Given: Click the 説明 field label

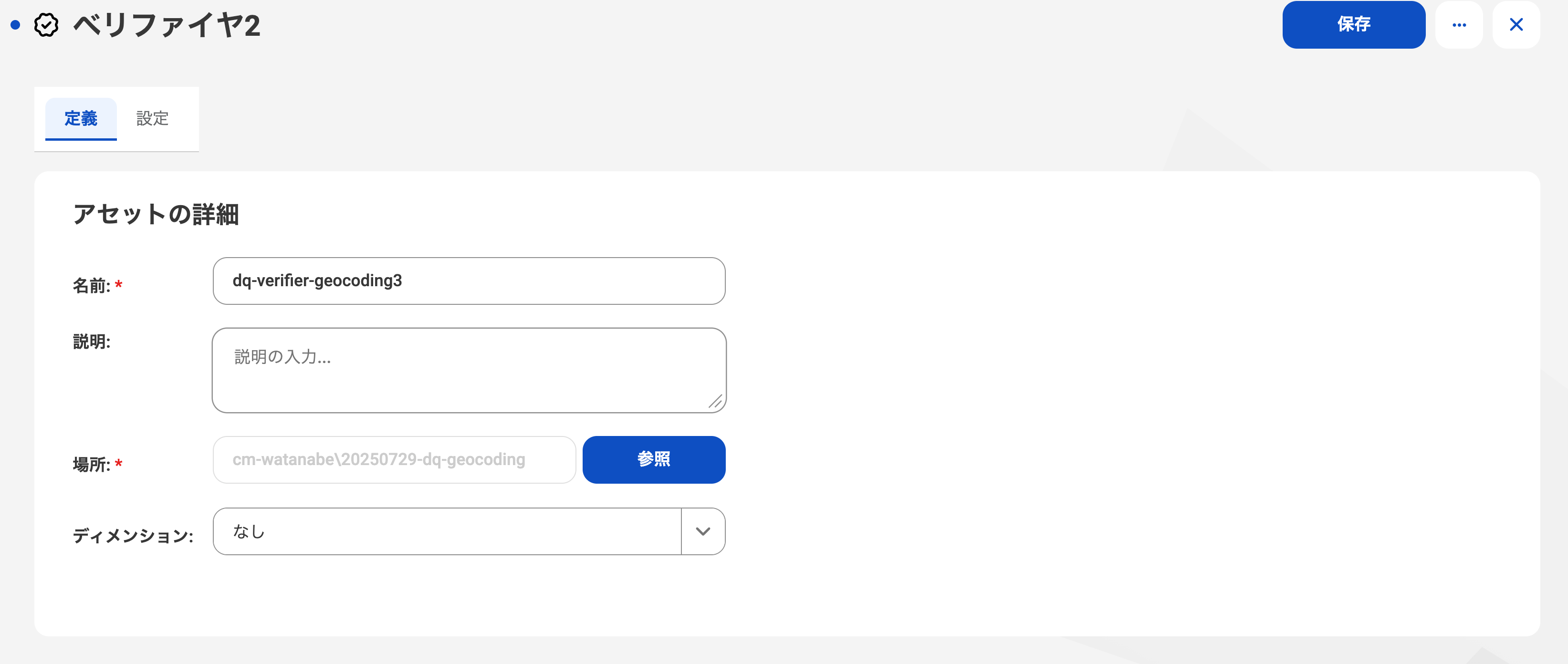Looking at the screenshot, I should coord(91,342).
